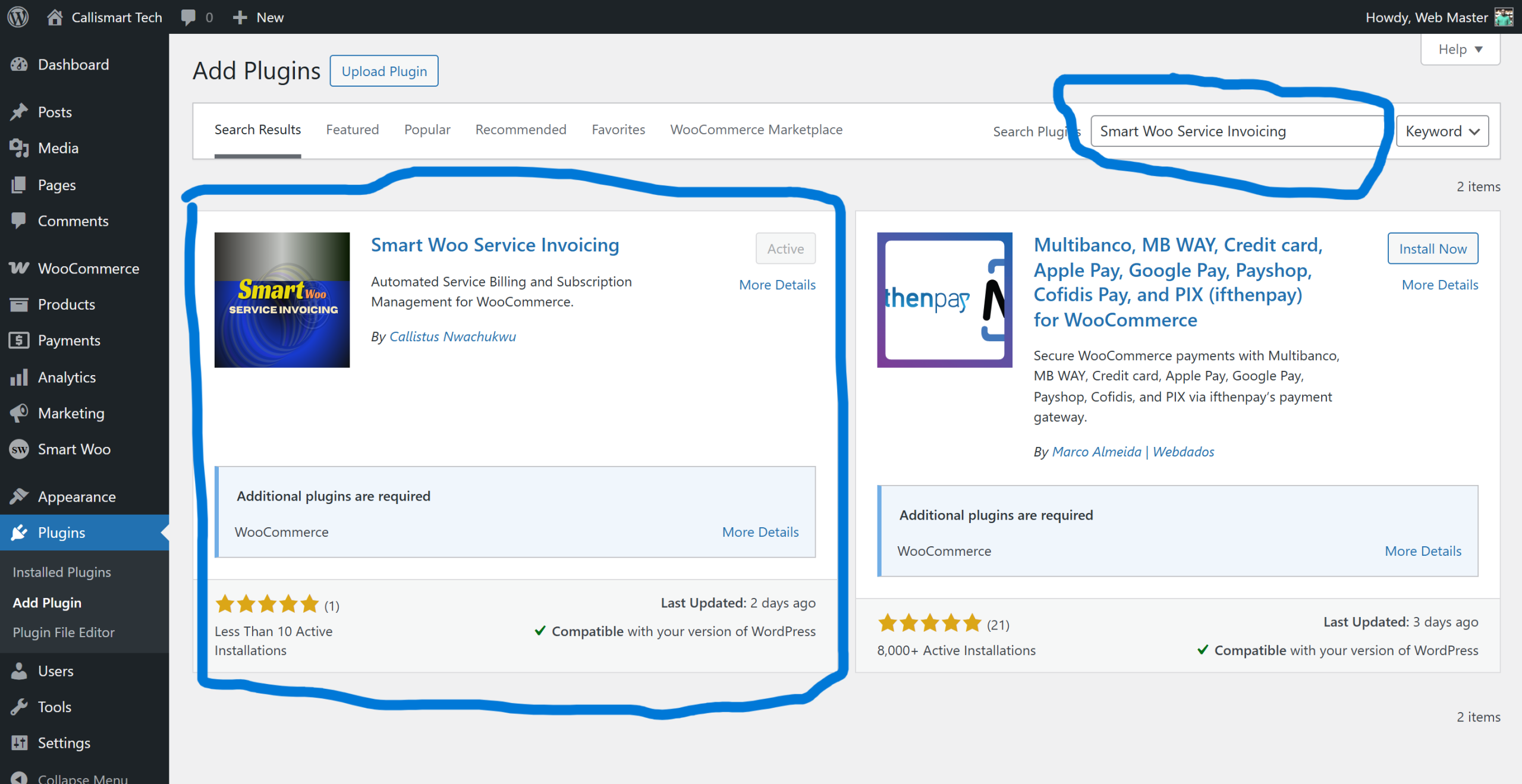1522x784 pixels.
Task: Click the New plus icon in admin bar
Action: [x=240, y=17]
